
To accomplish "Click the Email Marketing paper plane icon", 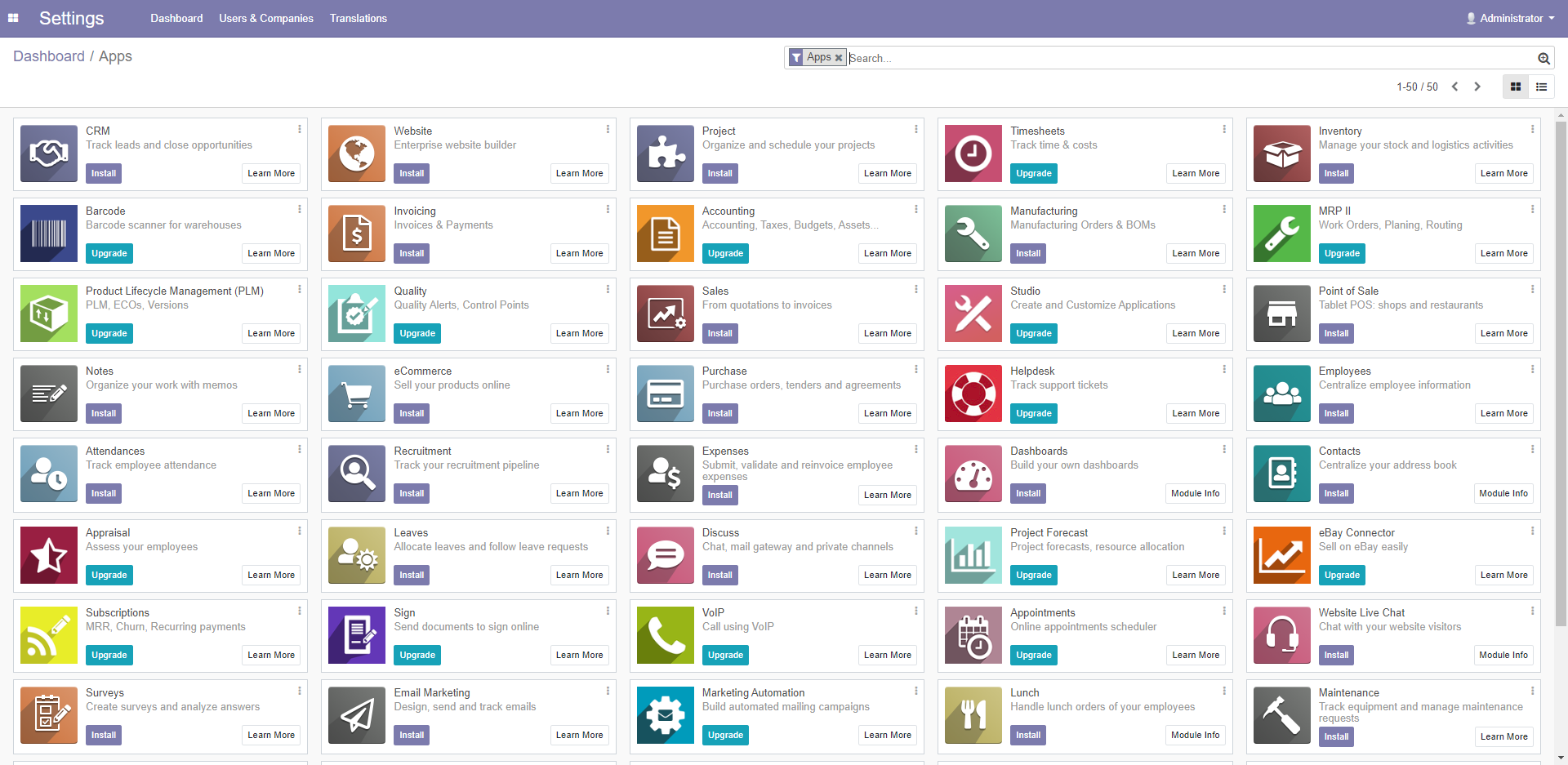I will 357,715.
